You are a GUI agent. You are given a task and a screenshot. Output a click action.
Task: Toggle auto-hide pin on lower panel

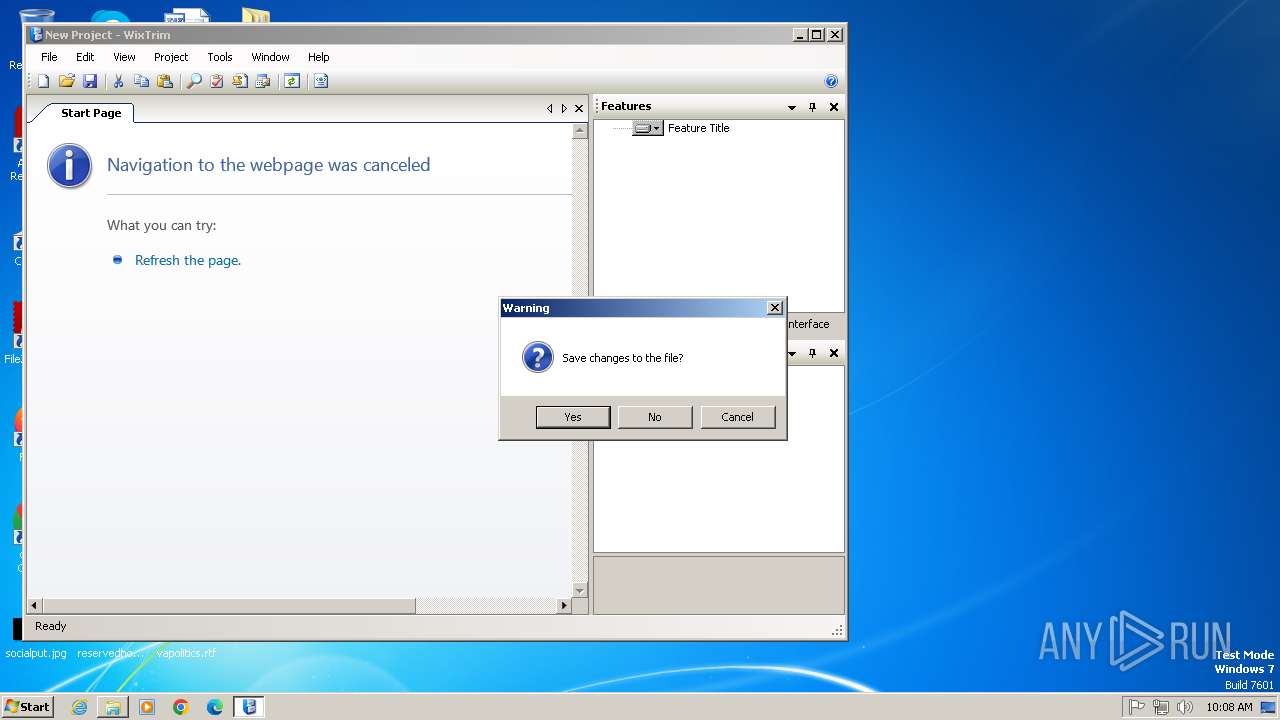[812, 353]
